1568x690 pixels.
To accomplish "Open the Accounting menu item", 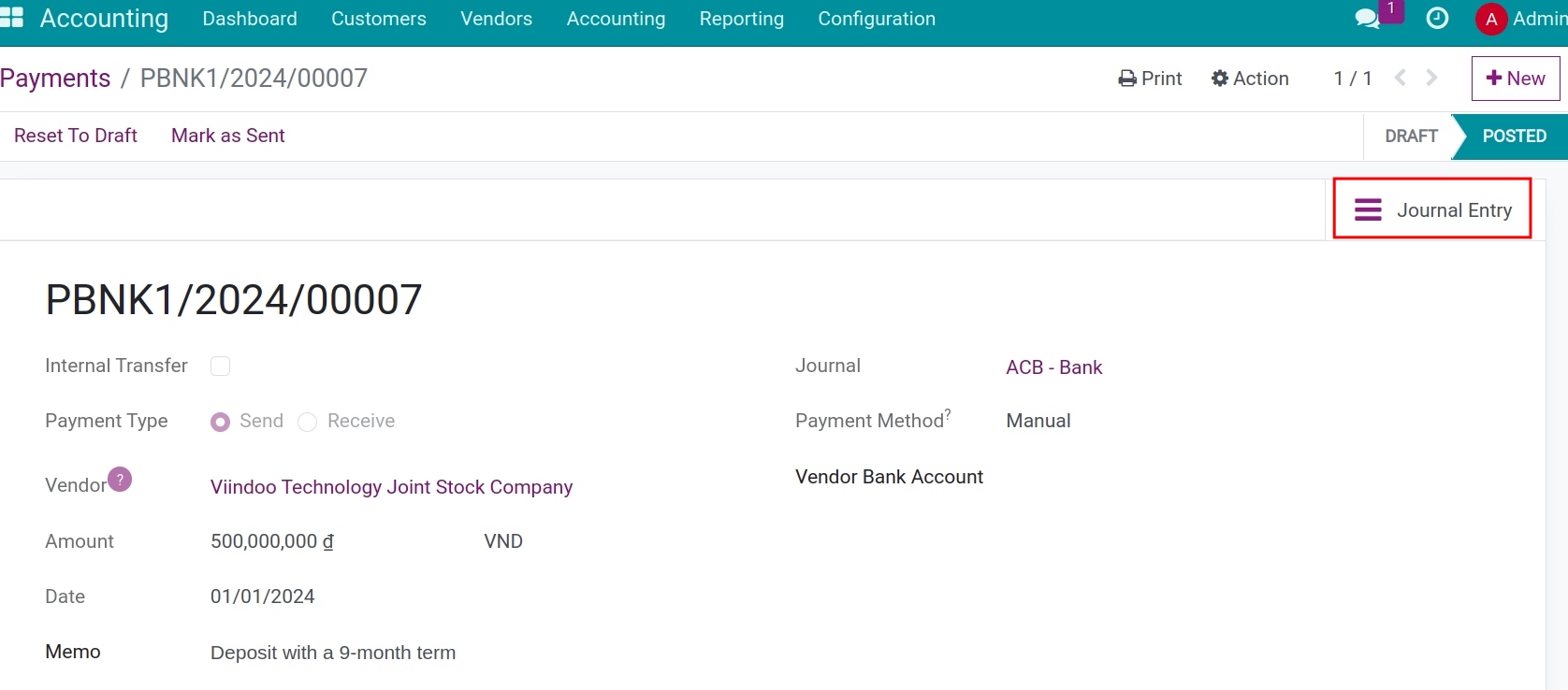I will coord(616,19).
